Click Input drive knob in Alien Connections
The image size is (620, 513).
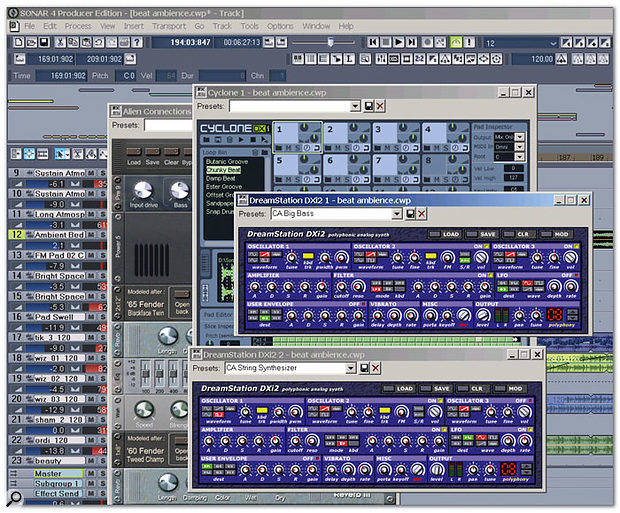tap(143, 191)
